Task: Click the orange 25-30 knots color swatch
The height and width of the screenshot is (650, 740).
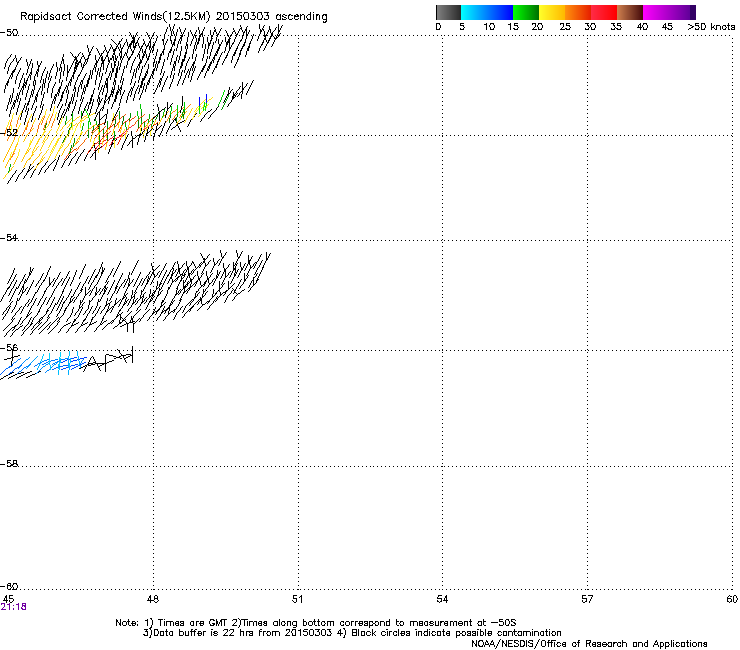Action: click(x=578, y=12)
